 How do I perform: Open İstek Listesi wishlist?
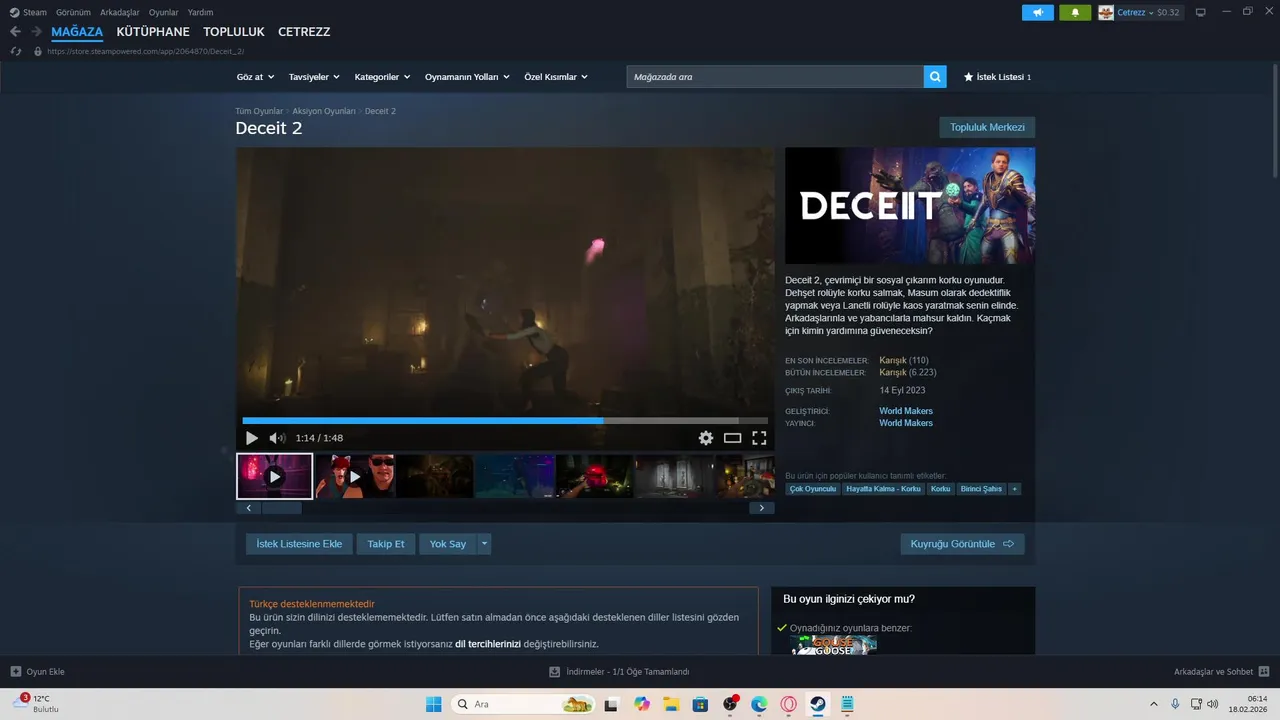pos(997,77)
